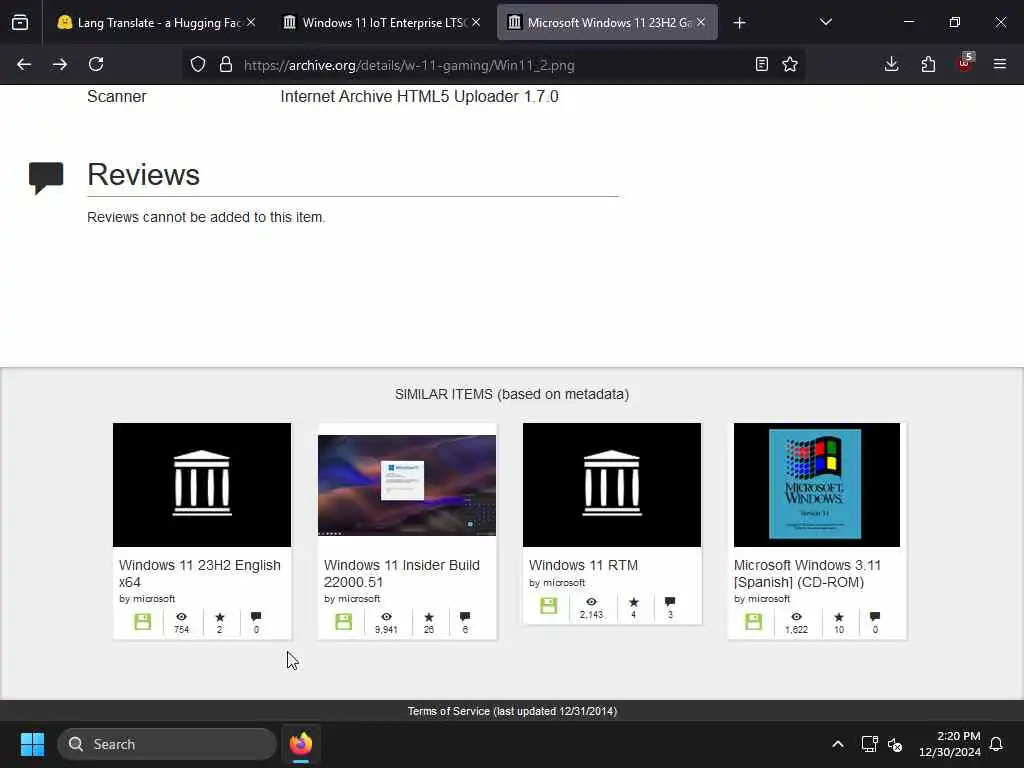Click software disk icon on Insider Build card
1024x768 pixels.
344,621
